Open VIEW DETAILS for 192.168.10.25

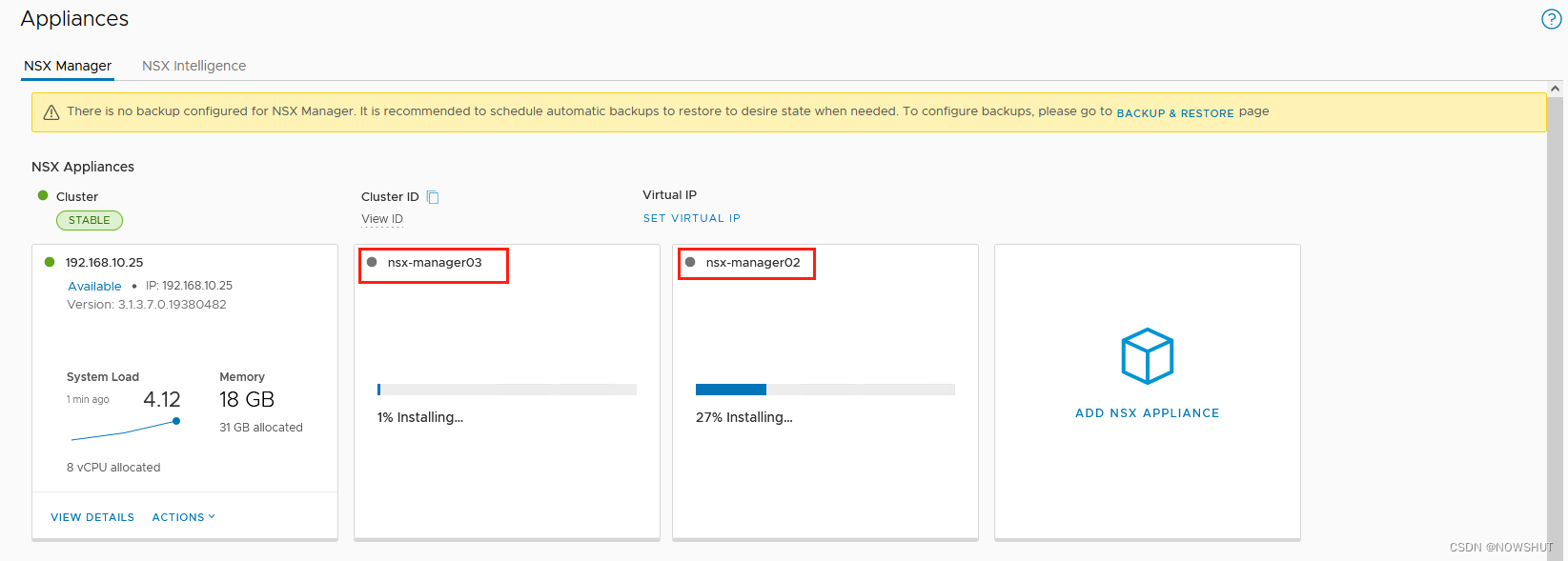tap(92, 517)
